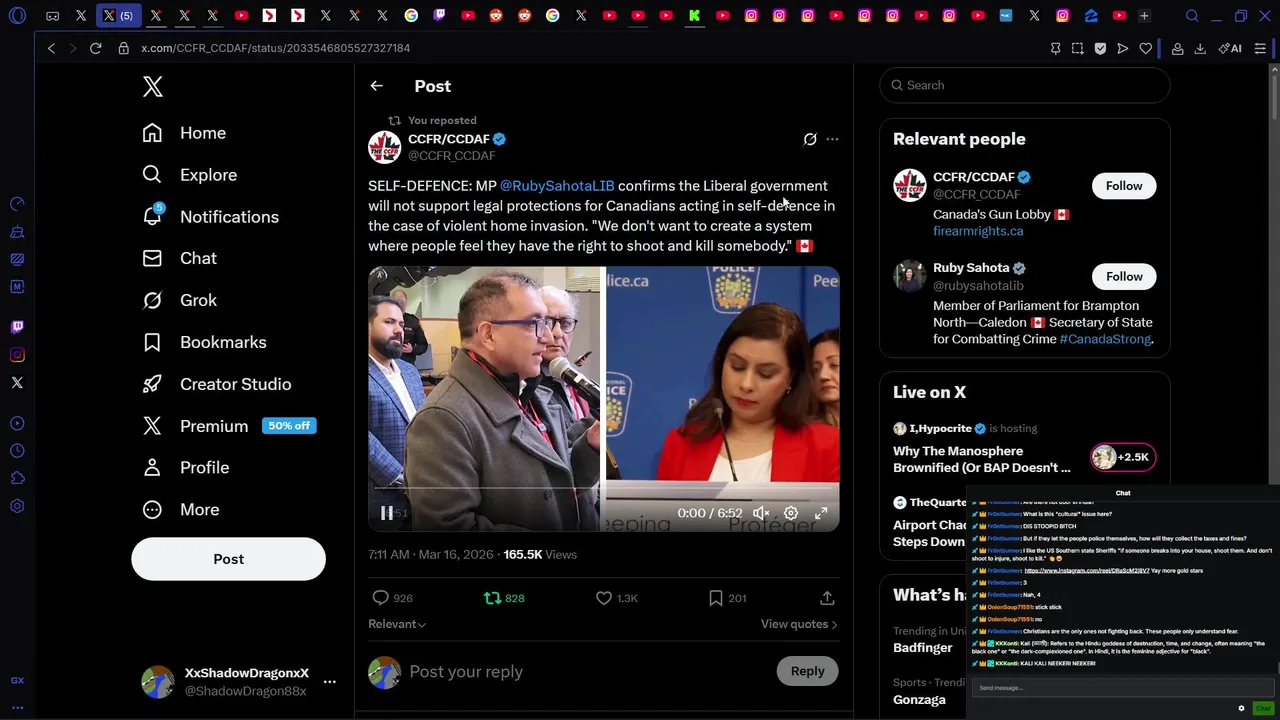
Task: Open Creator Studio in X navigation
Action: (x=217, y=384)
